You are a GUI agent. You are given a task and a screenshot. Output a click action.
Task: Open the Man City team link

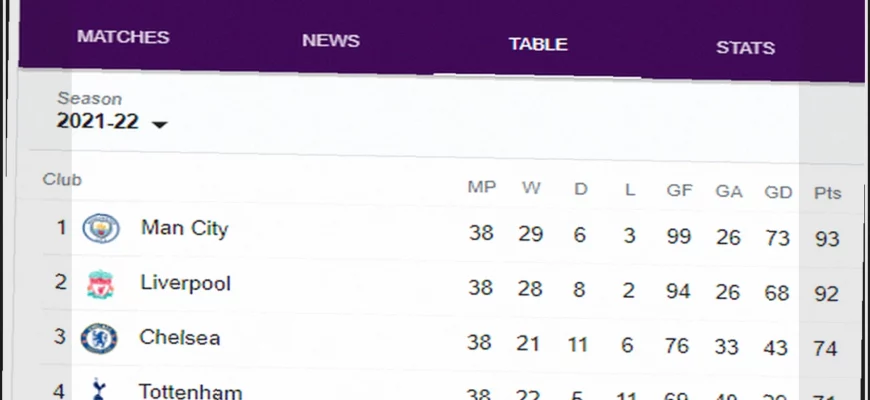(x=184, y=228)
